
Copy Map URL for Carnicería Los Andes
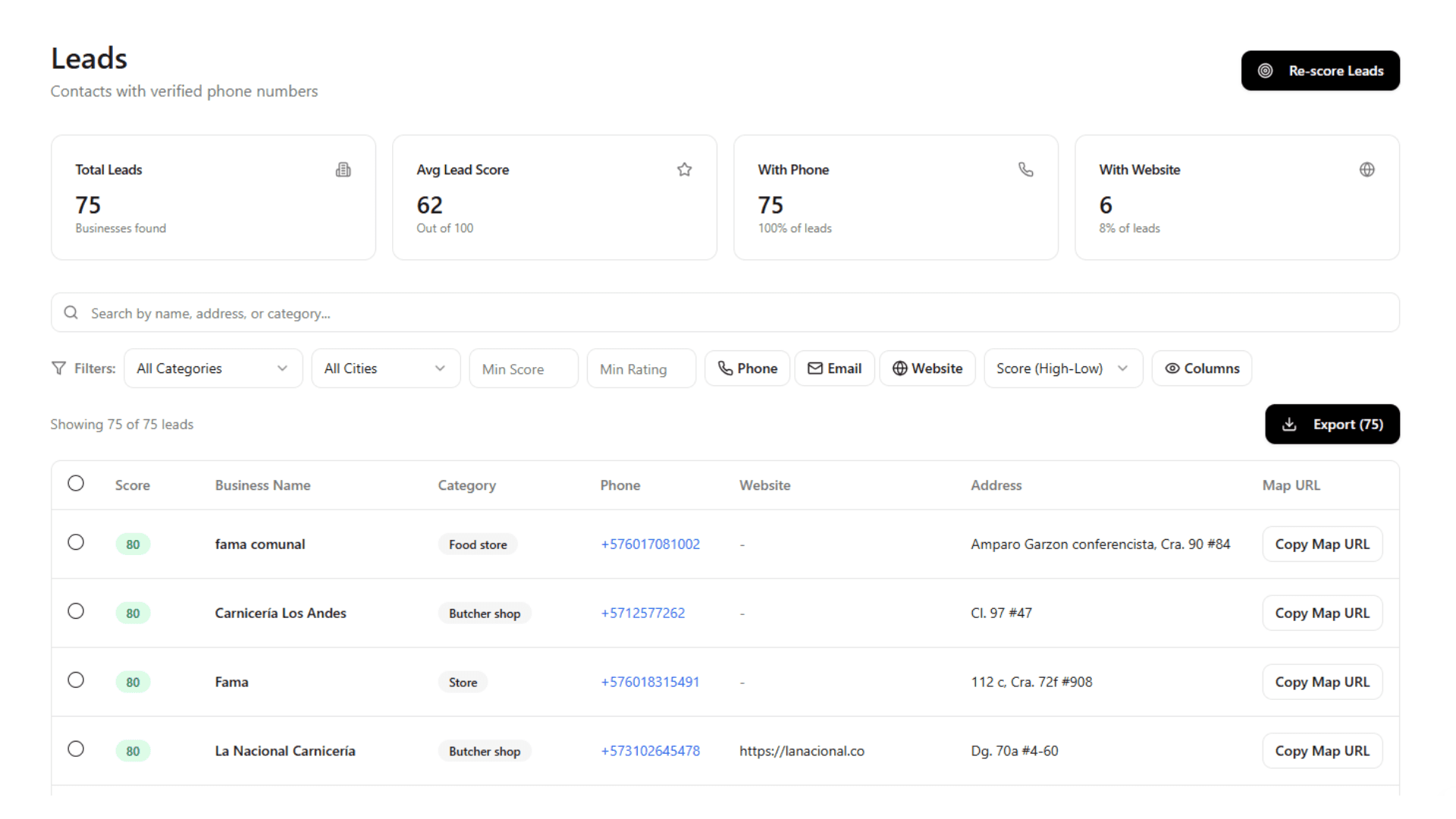pos(1322,613)
